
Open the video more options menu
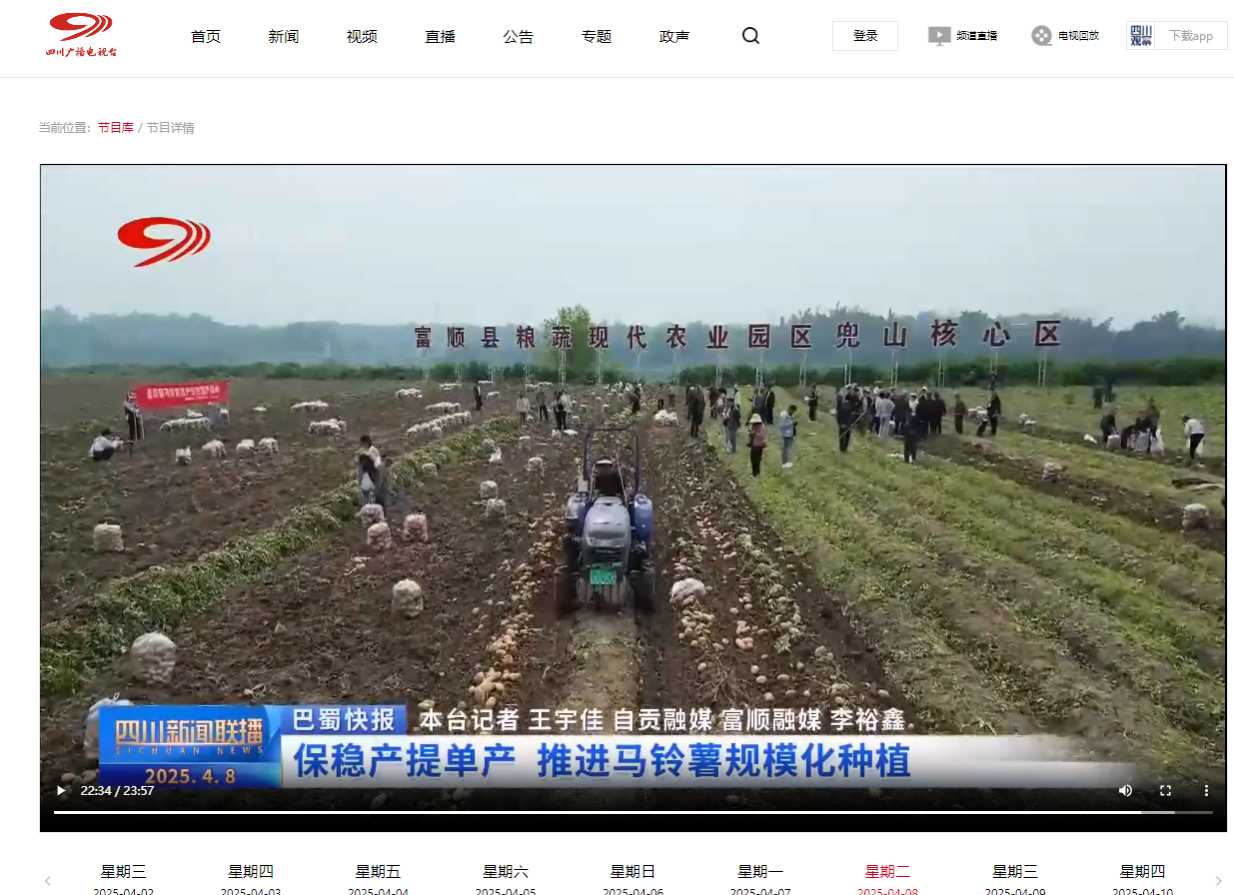tap(1205, 790)
